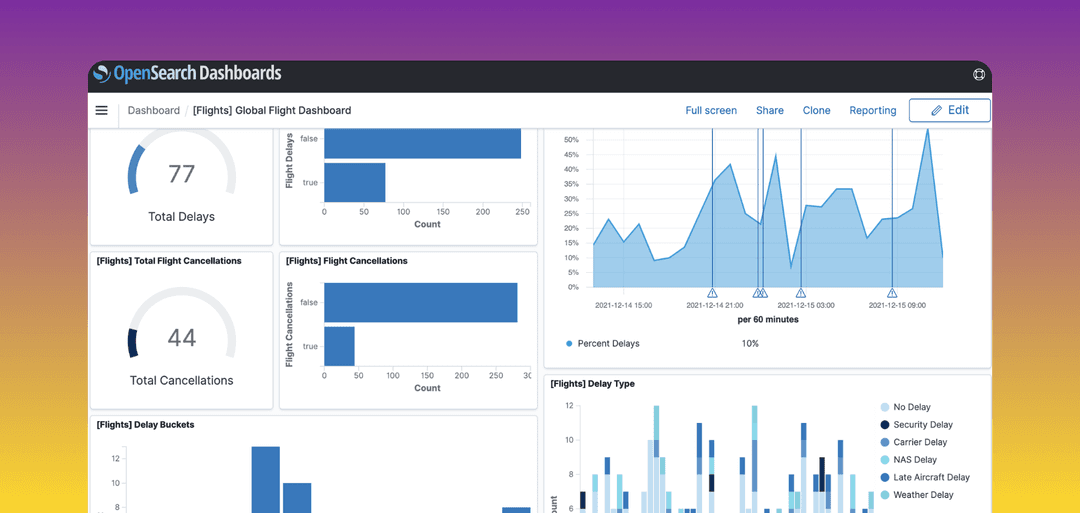Screen dimensions: 1080x513
Task: Click the Edit button
Action: click(950, 110)
